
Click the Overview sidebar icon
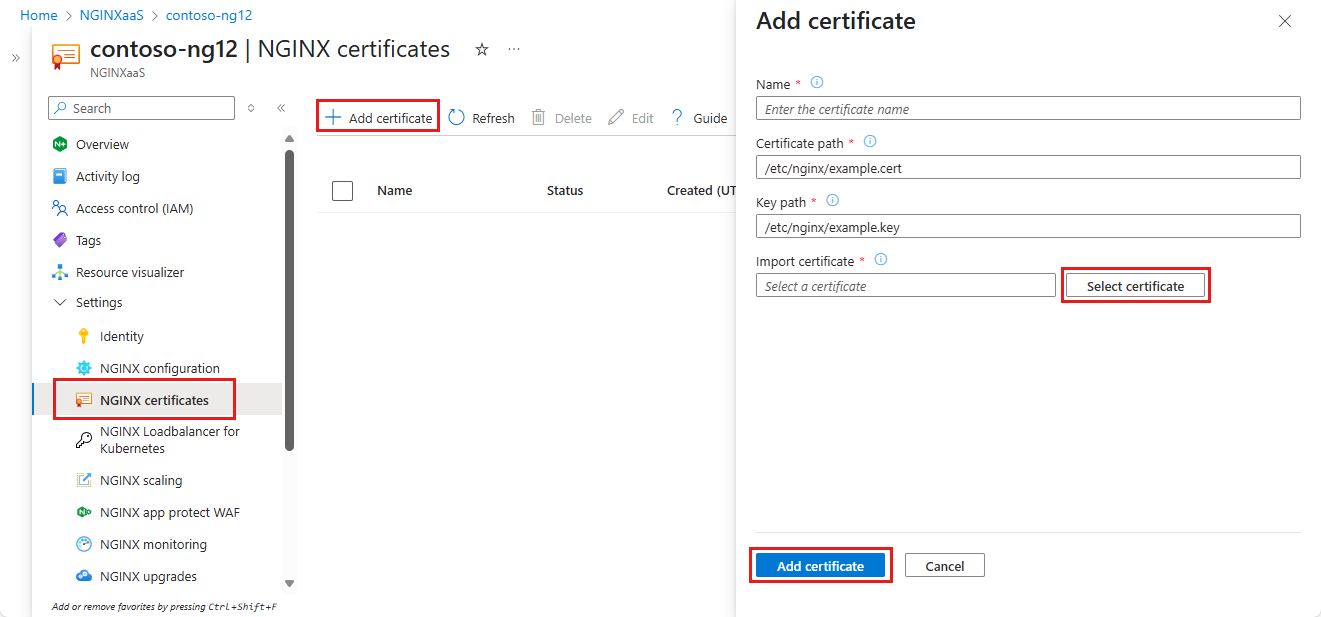(x=59, y=144)
